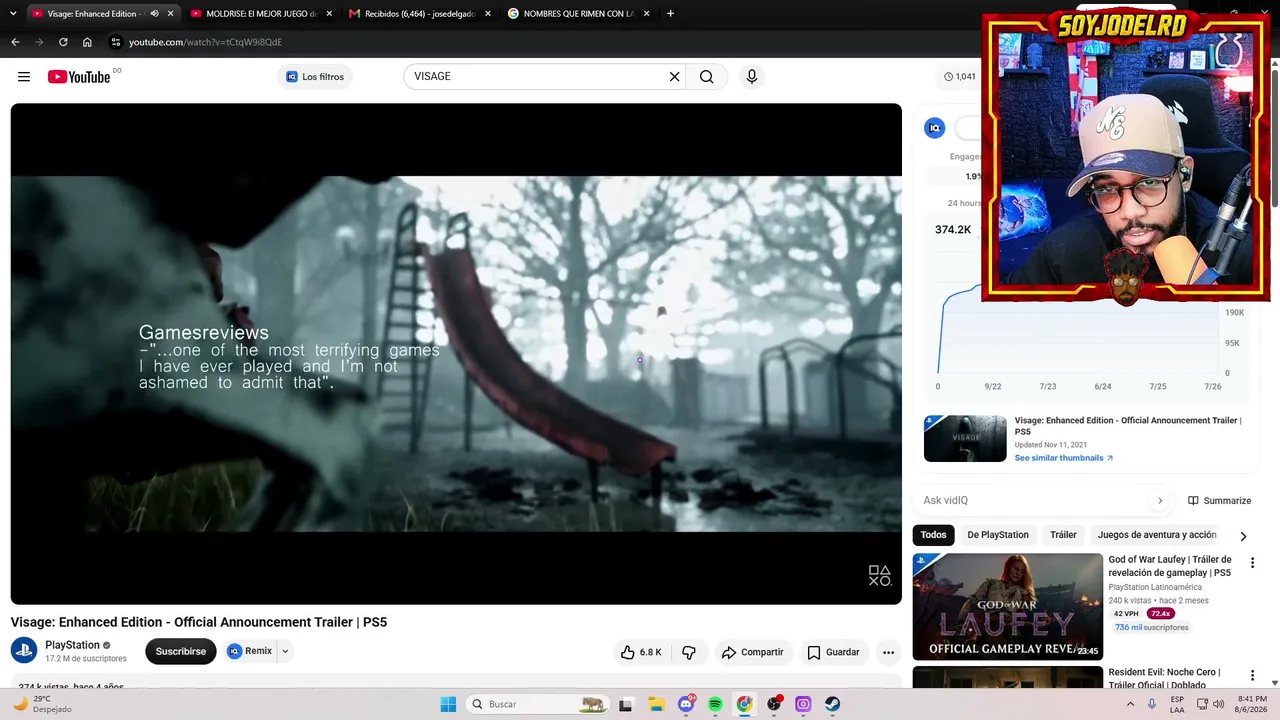Go to YouTube home via logo

[79, 77]
